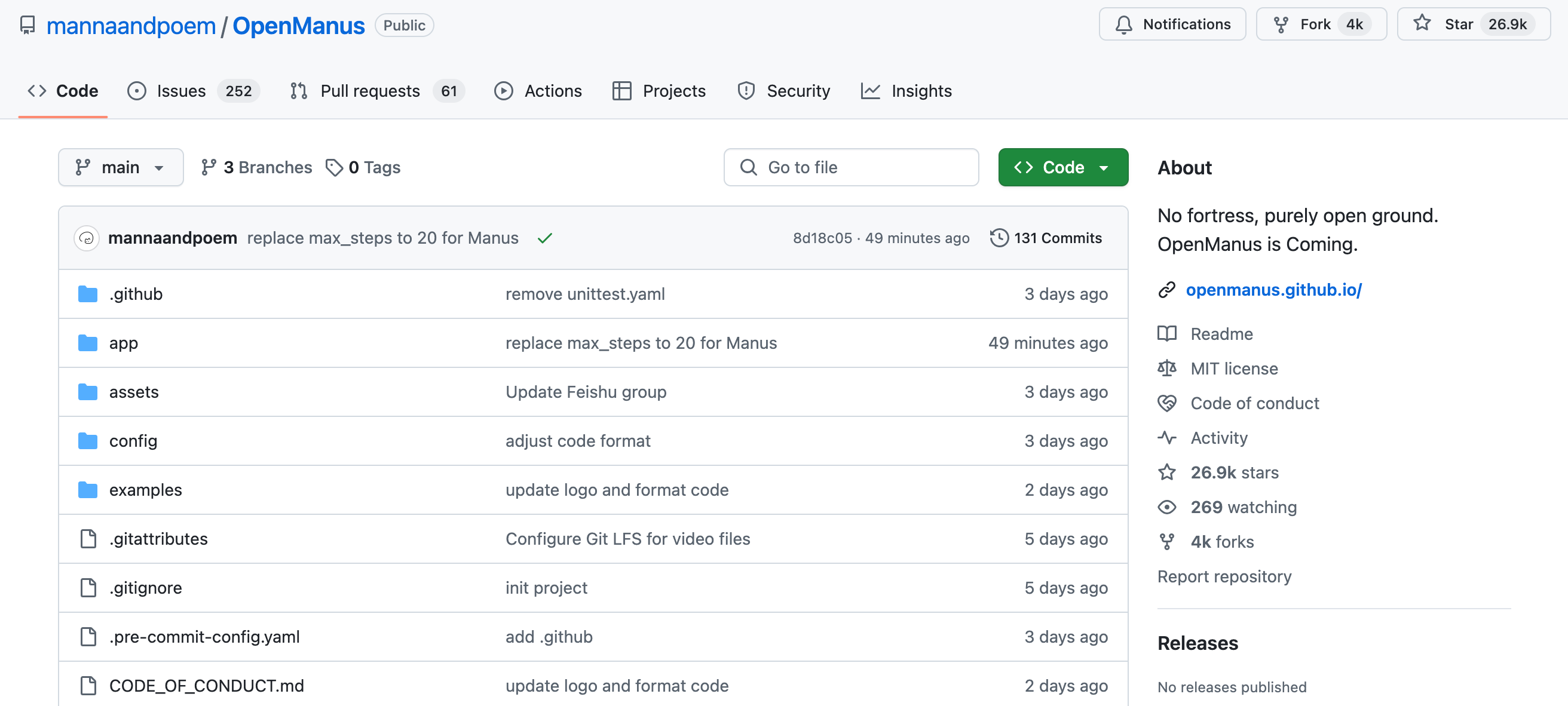
Task: Click the book icon next to Readme
Action: [1166, 333]
